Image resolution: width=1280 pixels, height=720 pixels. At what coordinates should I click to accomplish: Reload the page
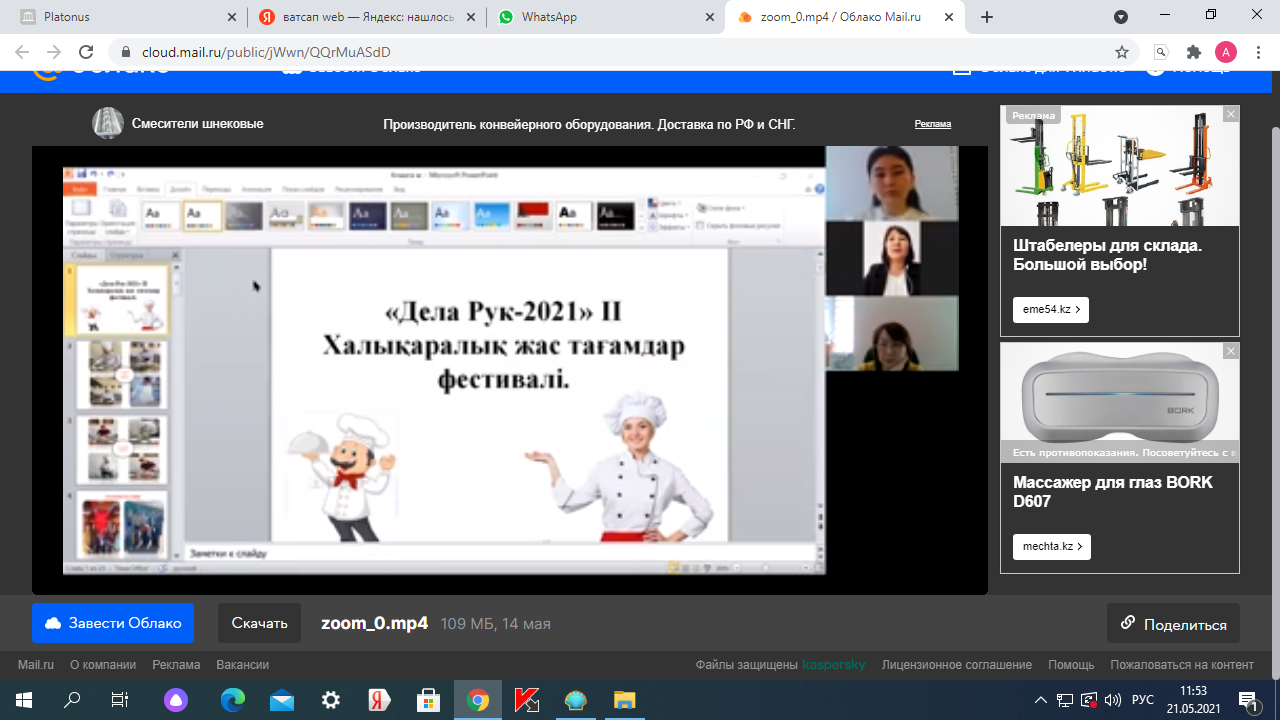click(x=86, y=52)
